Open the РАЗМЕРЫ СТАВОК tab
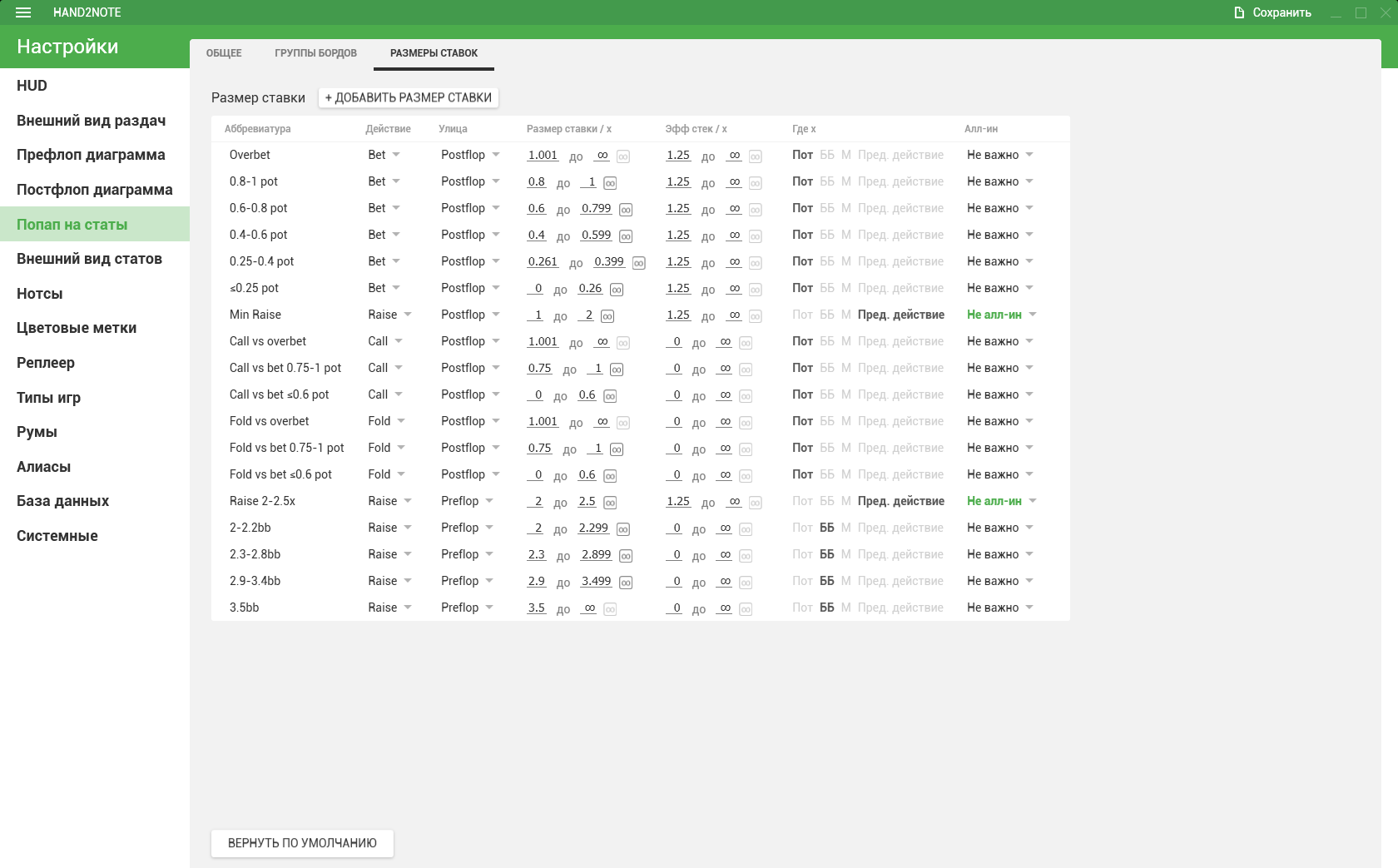Screen dimensions: 1398x868 [x=434, y=53]
